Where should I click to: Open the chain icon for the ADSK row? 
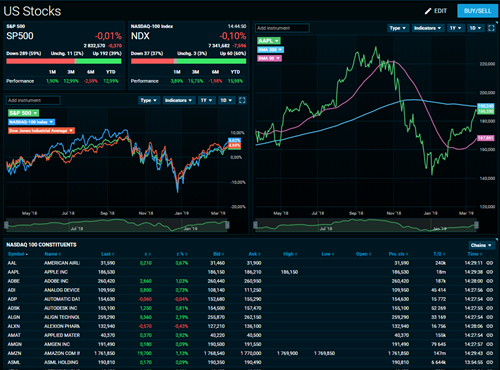(x=489, y=308)
